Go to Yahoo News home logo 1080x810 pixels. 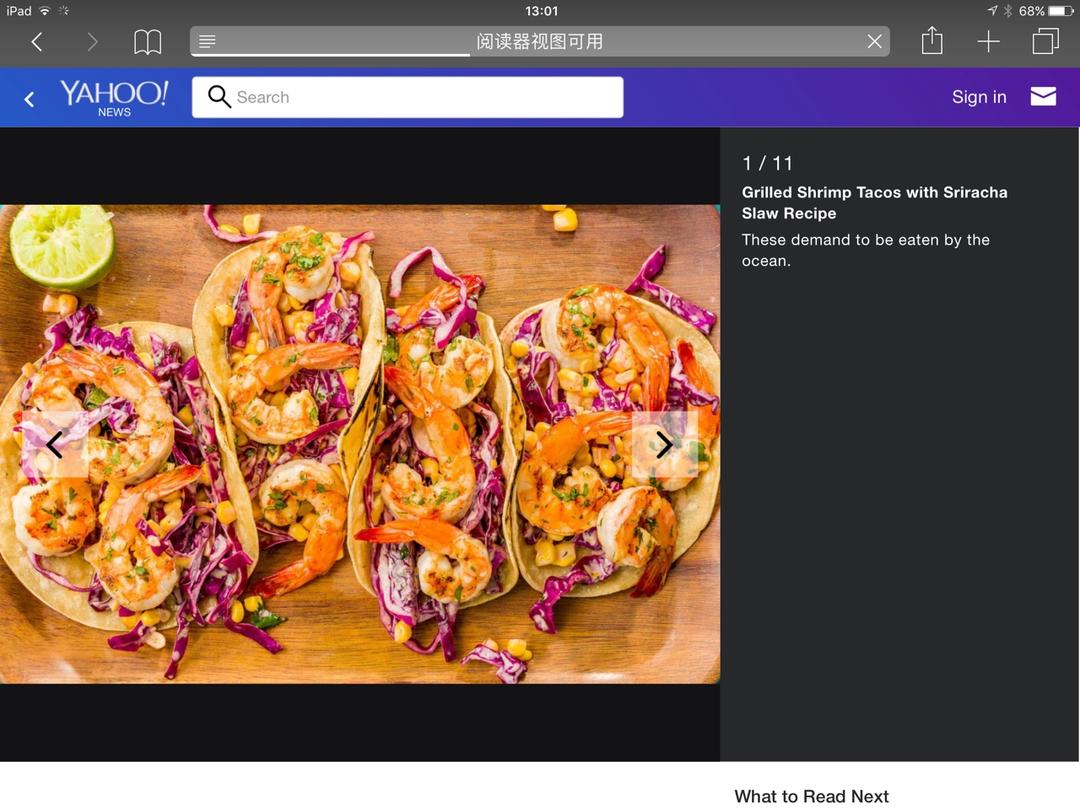(x=114, y=98)
